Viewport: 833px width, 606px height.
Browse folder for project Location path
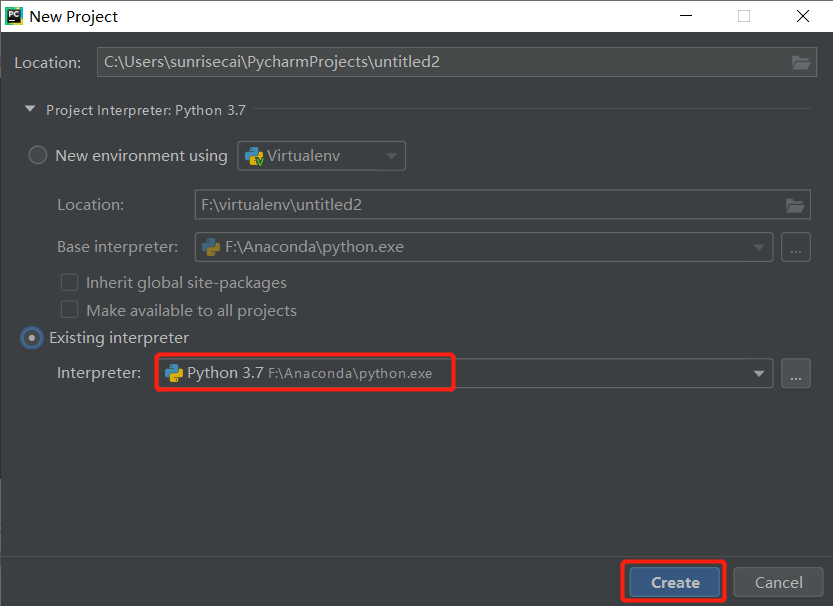[801, 63]
